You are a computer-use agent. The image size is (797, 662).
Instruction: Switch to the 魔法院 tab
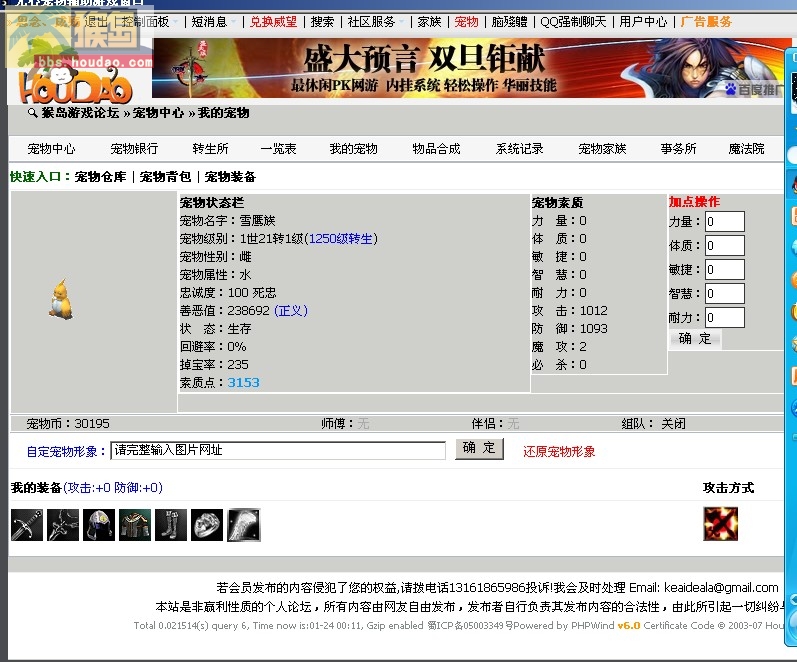click(746, 149)
